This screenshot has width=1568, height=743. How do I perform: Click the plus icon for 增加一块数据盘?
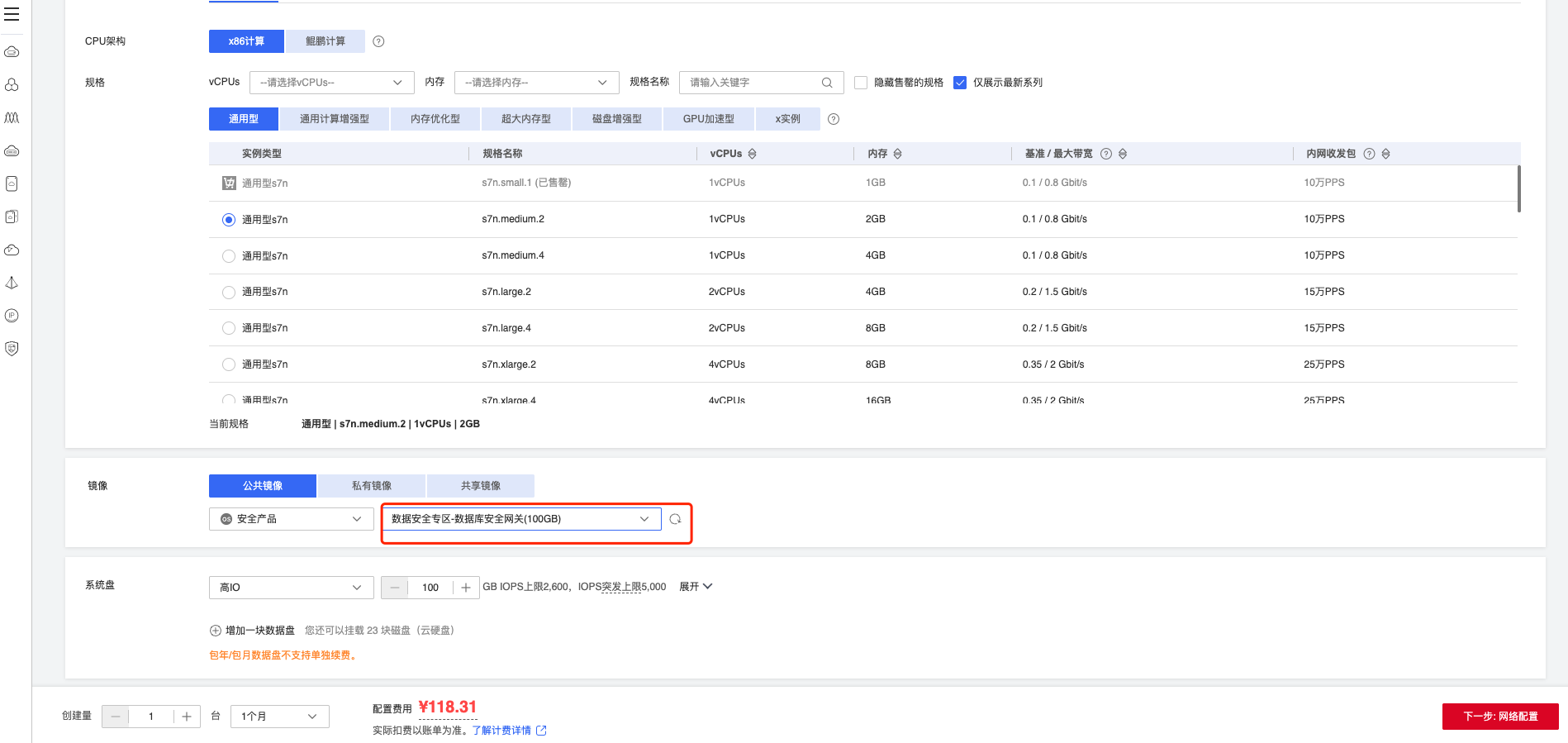click(x=216, y=631)
